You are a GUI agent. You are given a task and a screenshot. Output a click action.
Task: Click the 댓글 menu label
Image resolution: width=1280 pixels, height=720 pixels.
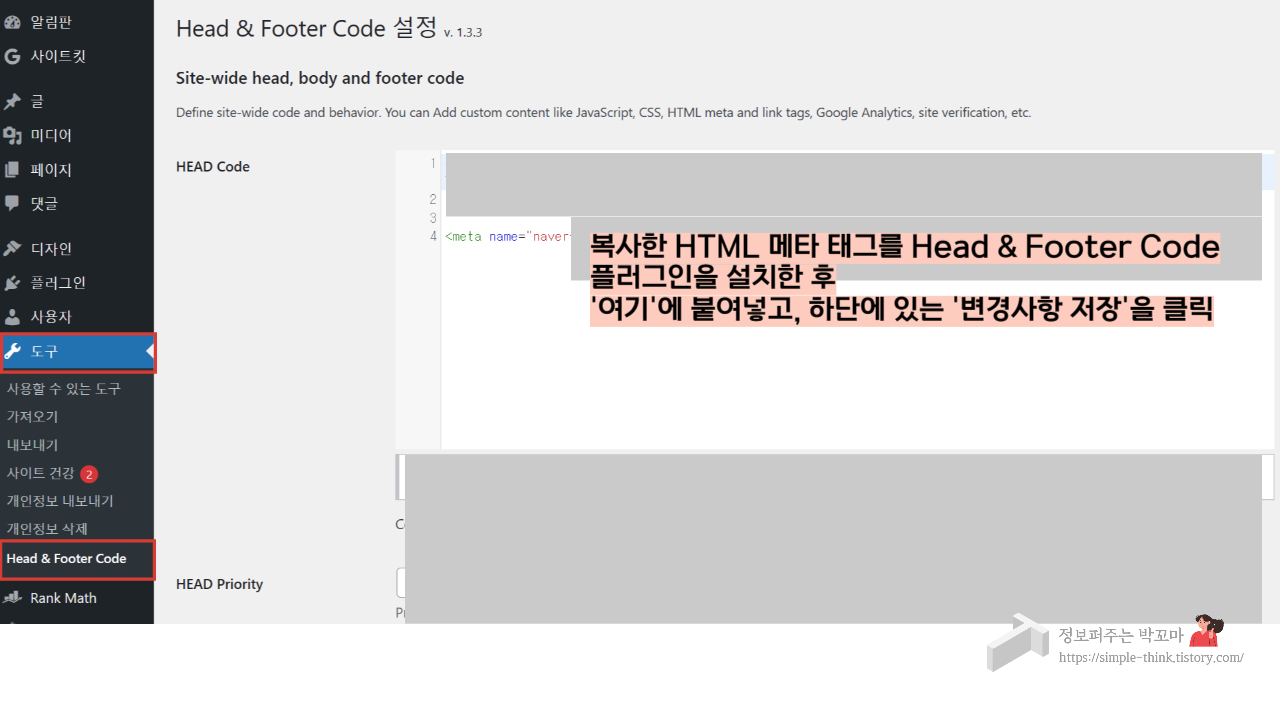point(44,203)
